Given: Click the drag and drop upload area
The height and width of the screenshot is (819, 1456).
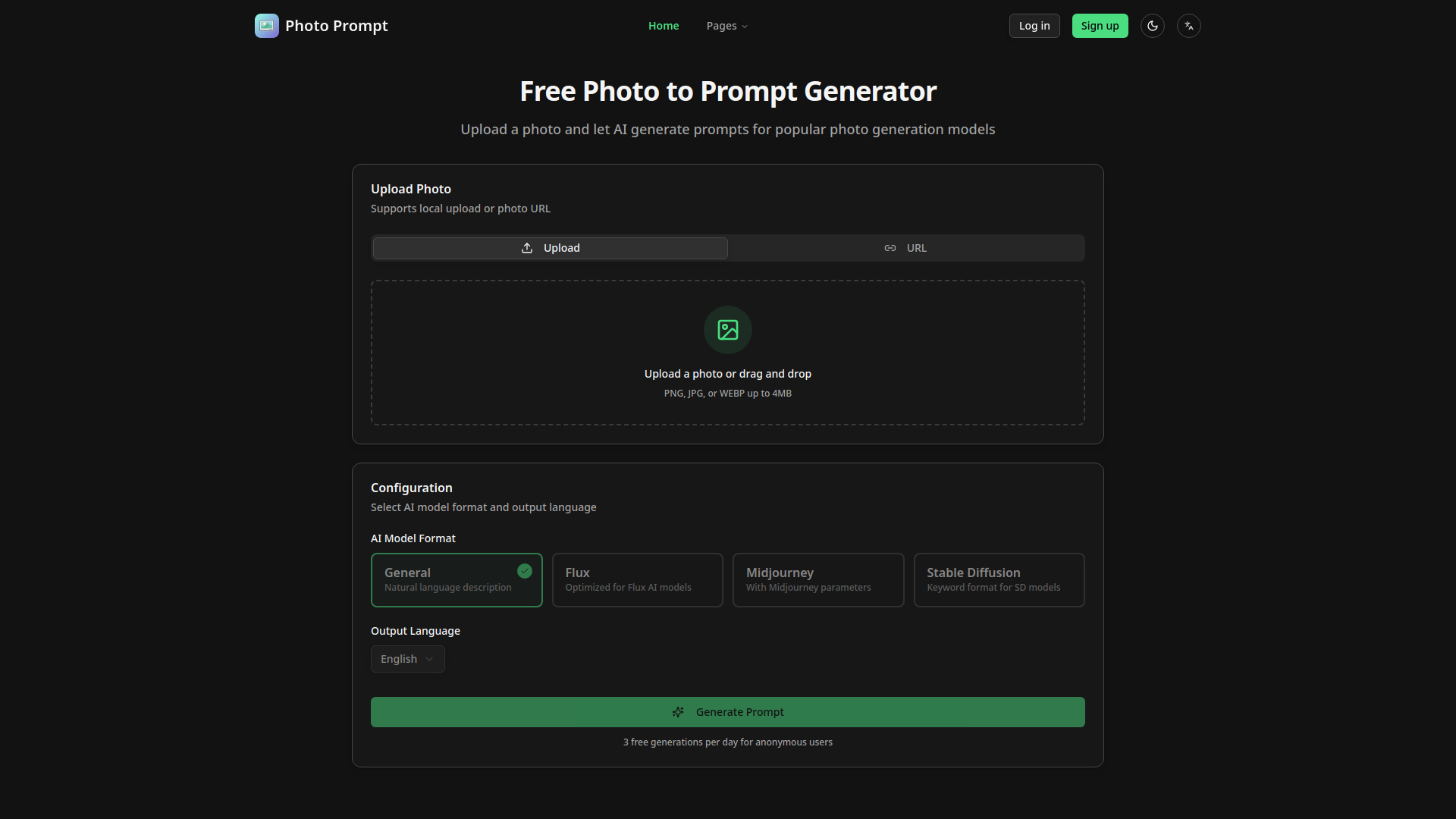Looking at the screenshot, I should point(727,352).
